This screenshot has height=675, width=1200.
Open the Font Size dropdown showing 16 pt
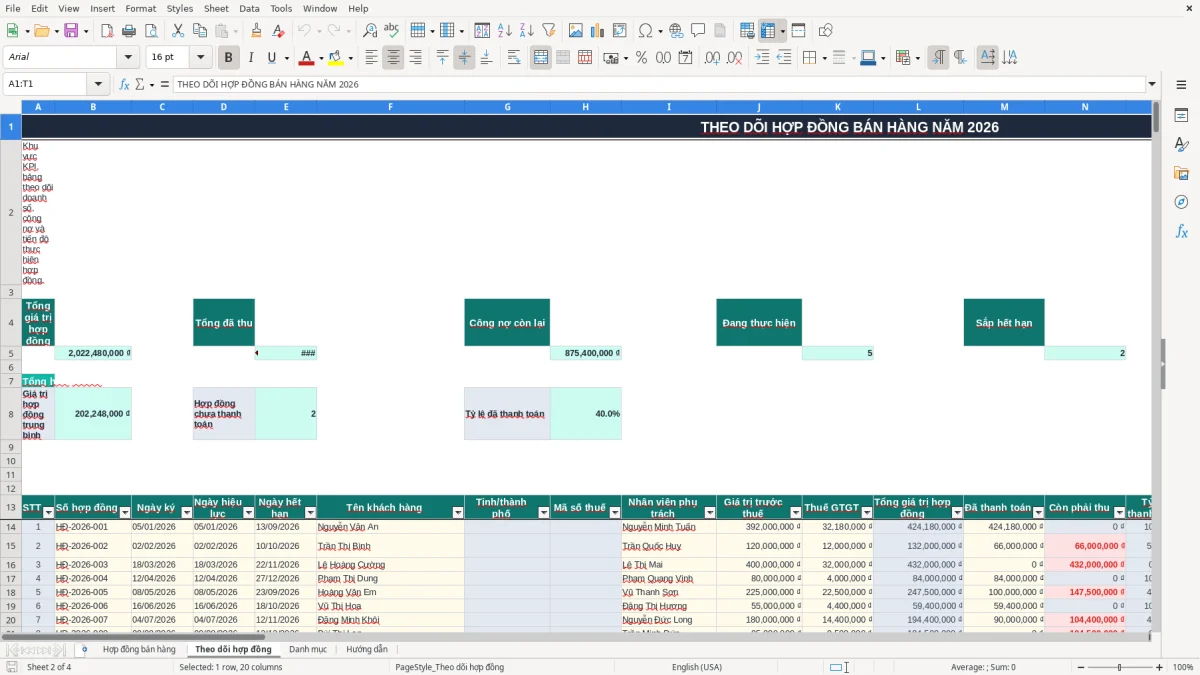pyautogui.click(x=201, y=58)
